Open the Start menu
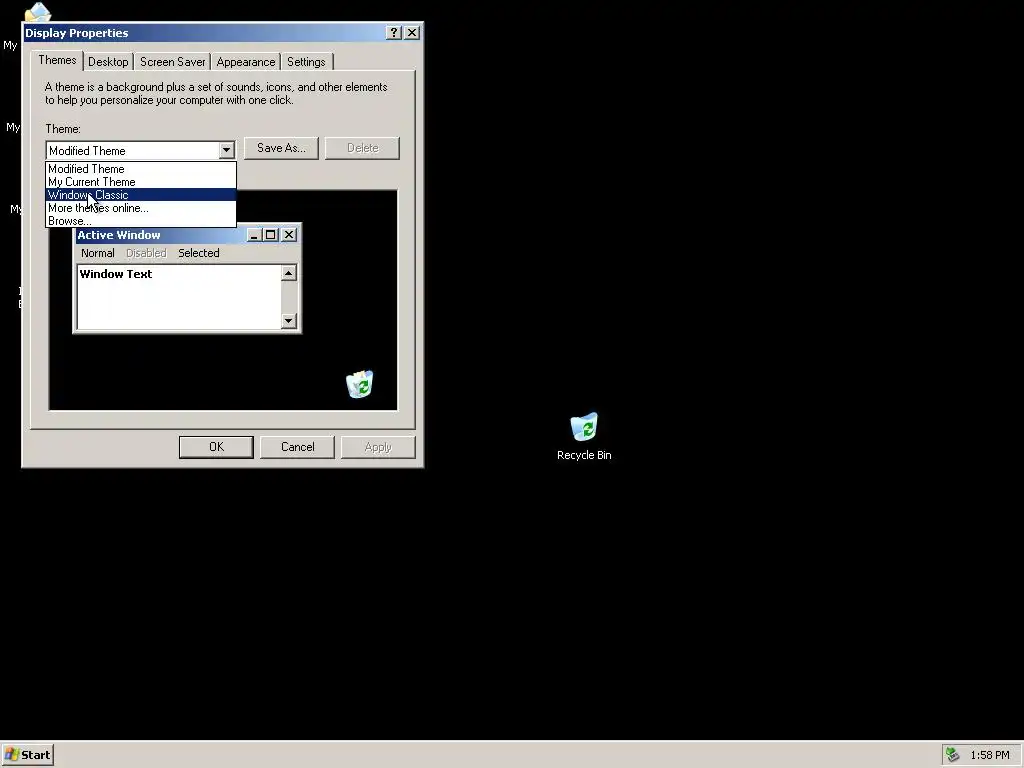1024x768 pixels. coord(27,755)
